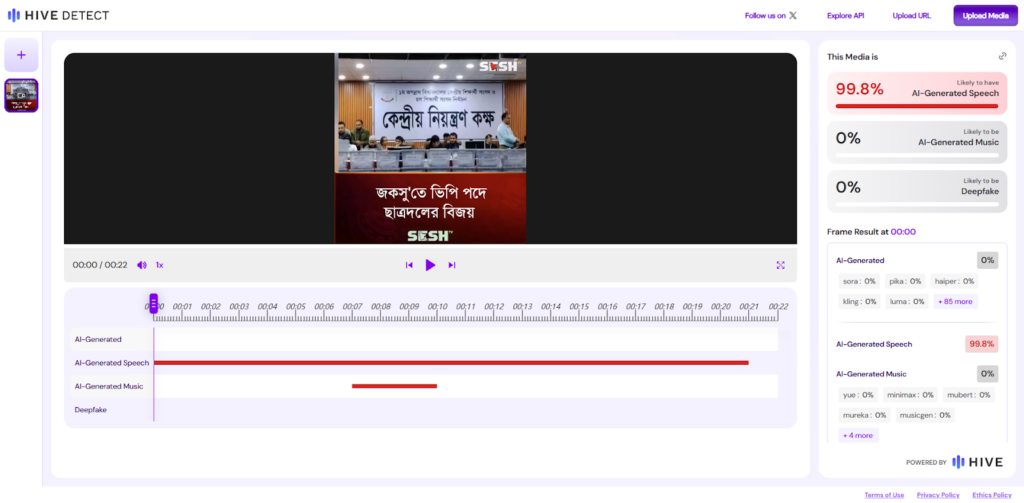The width and height of the screenshot is (1024, 503).
Task: Enter fullscreen mode for the video
Action: 780,265
